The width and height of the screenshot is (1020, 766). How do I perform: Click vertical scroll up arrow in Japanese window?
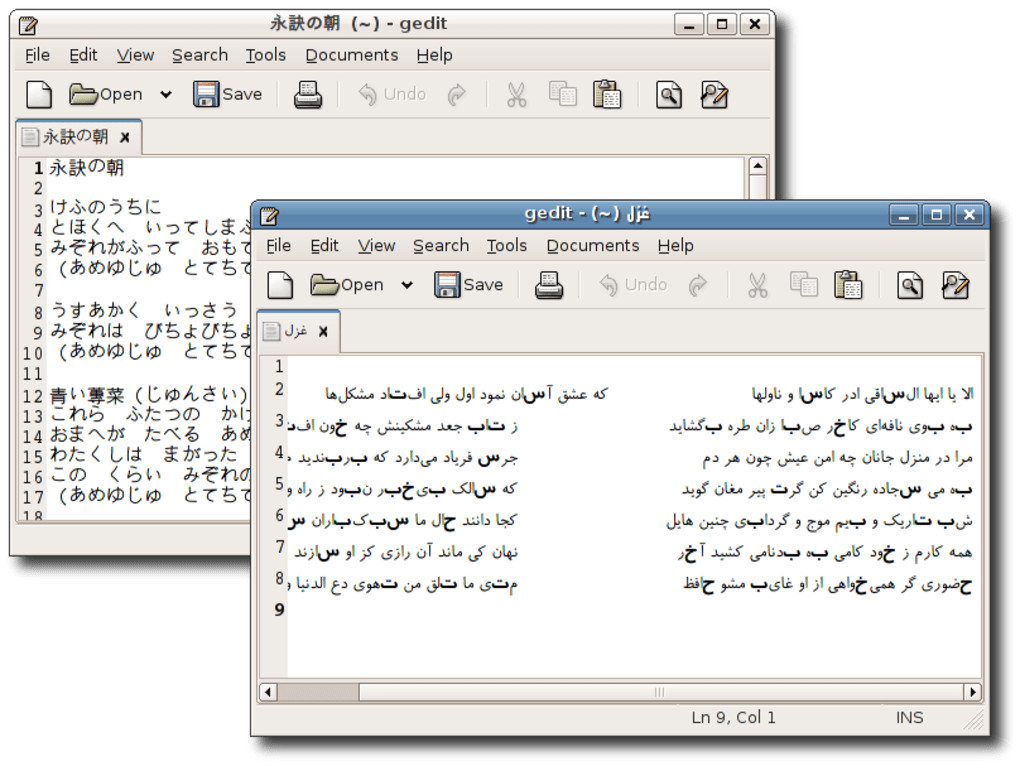click(x=758, y=166)
